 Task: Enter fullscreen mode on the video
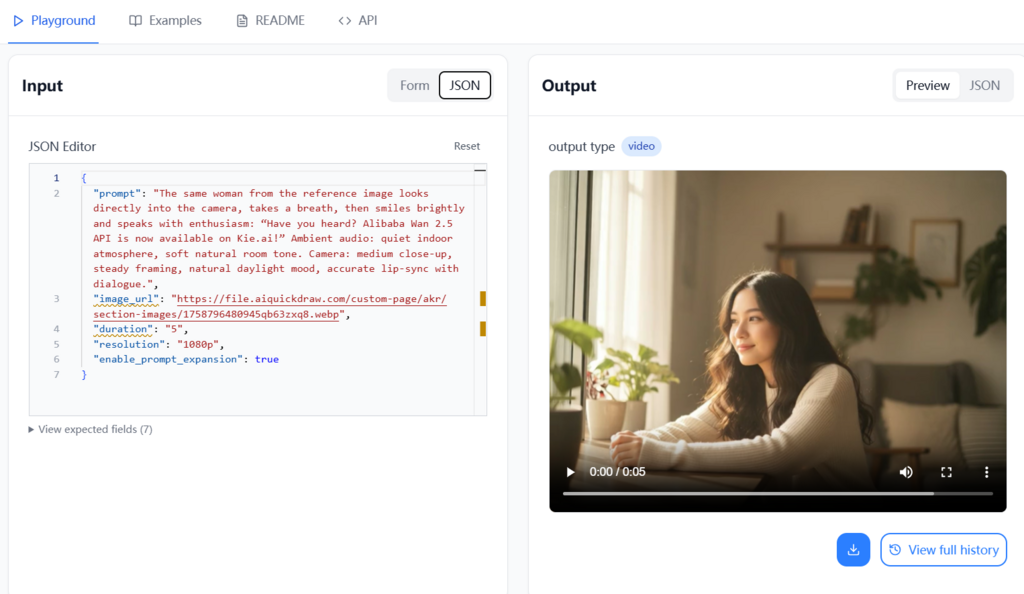click(x=946, y=472)
